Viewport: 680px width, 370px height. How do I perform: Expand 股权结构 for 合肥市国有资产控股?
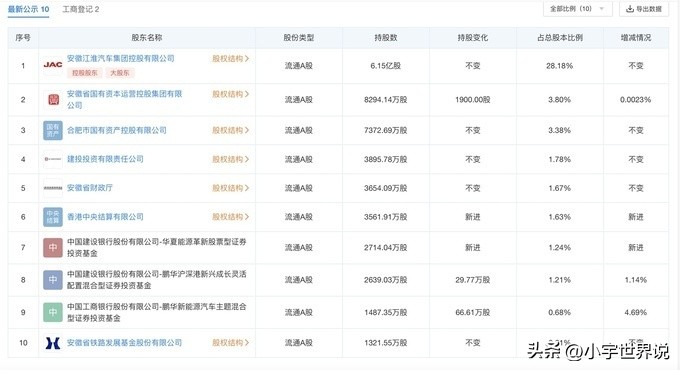pyautogui.click(x=230, y=130)
